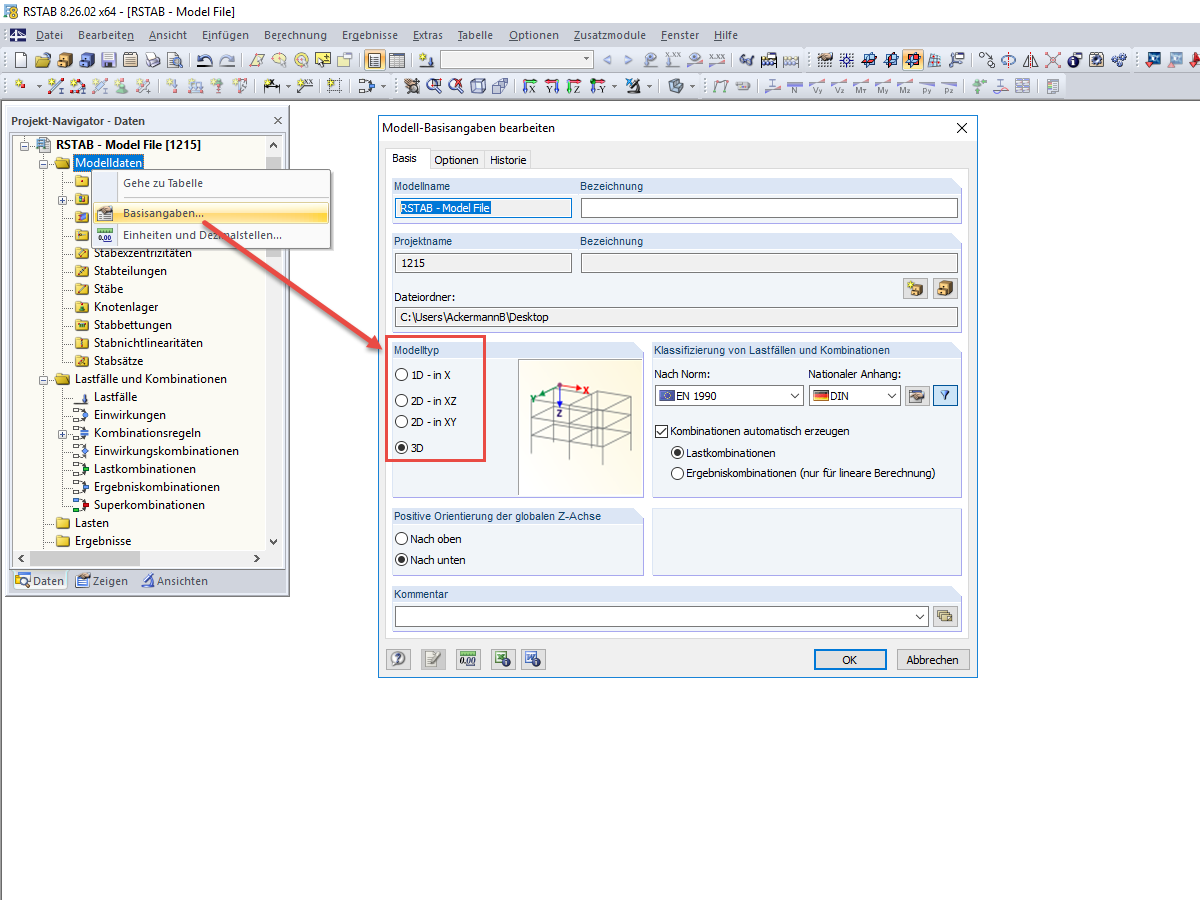The width and height of the screenshot is (1200, 900).
Task: Click the MT torsional moment icon
Action: 861,87
